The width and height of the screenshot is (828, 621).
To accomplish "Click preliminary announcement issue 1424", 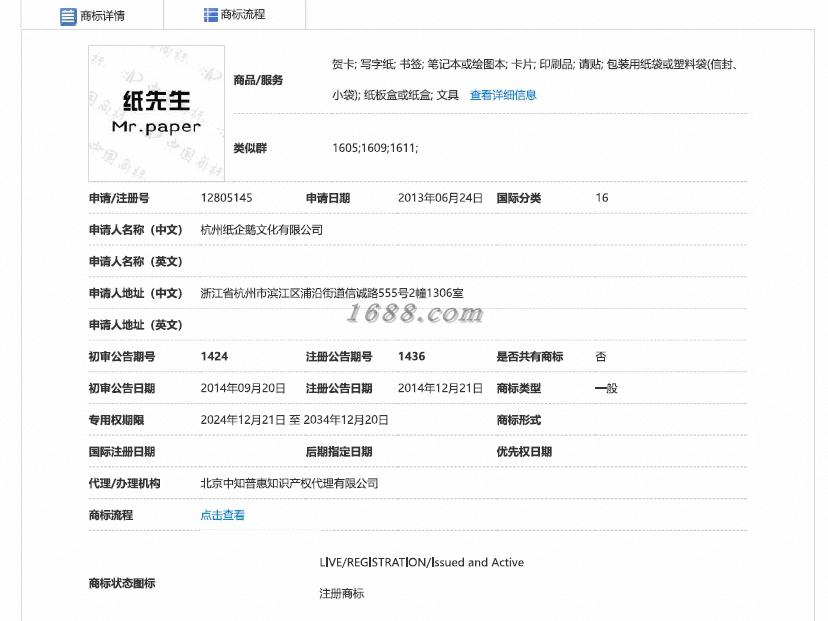I will pyautogui.click(x=214, y=356).
